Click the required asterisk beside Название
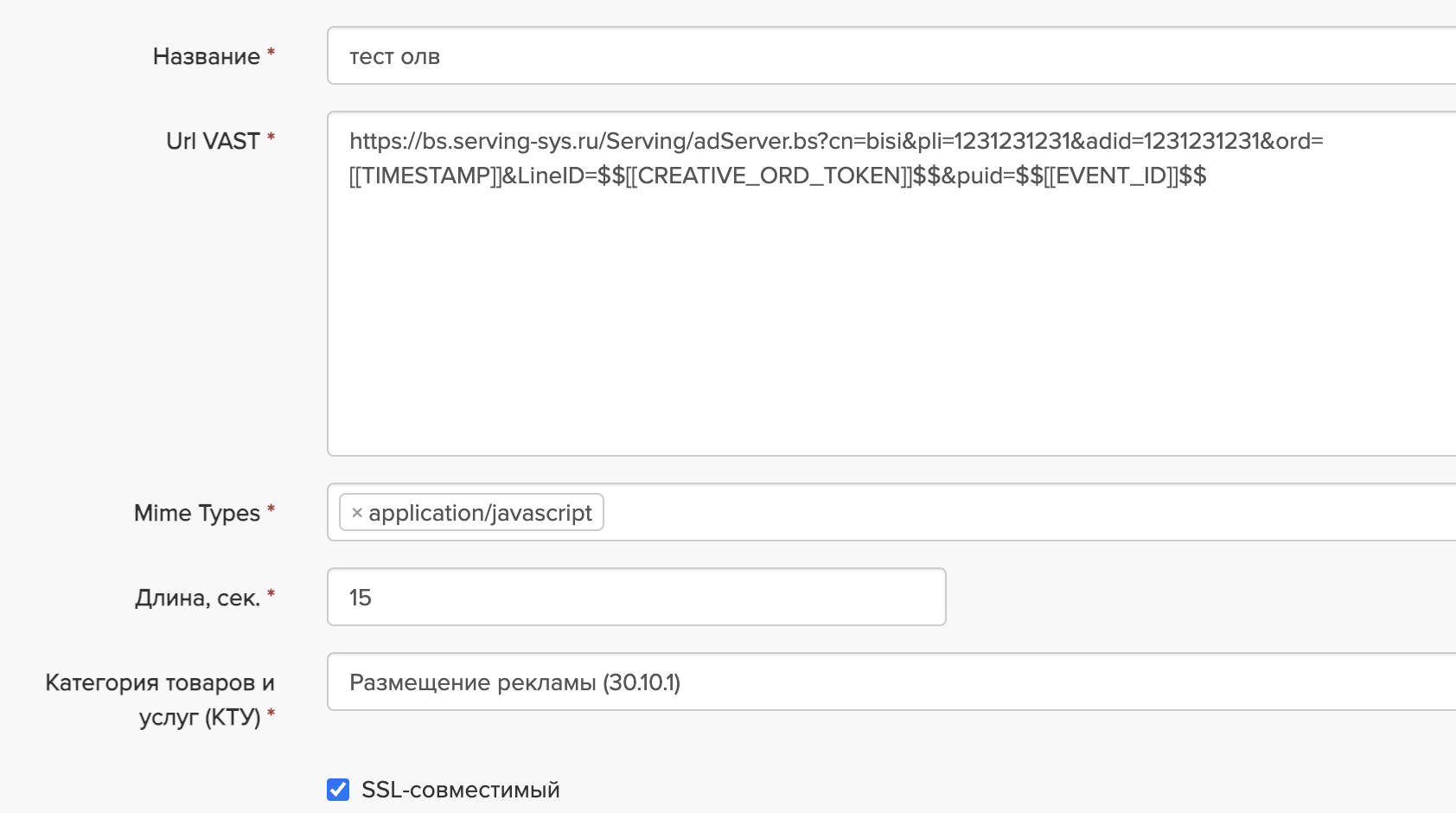 pos(271,53)
